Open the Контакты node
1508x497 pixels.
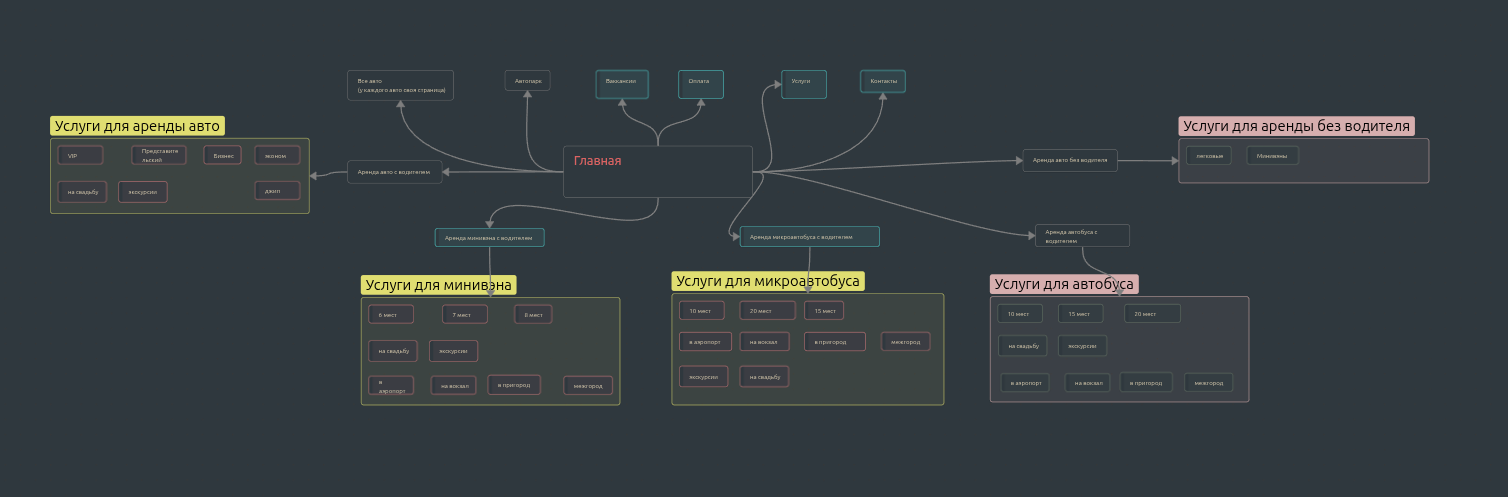[x=883, y=81]
